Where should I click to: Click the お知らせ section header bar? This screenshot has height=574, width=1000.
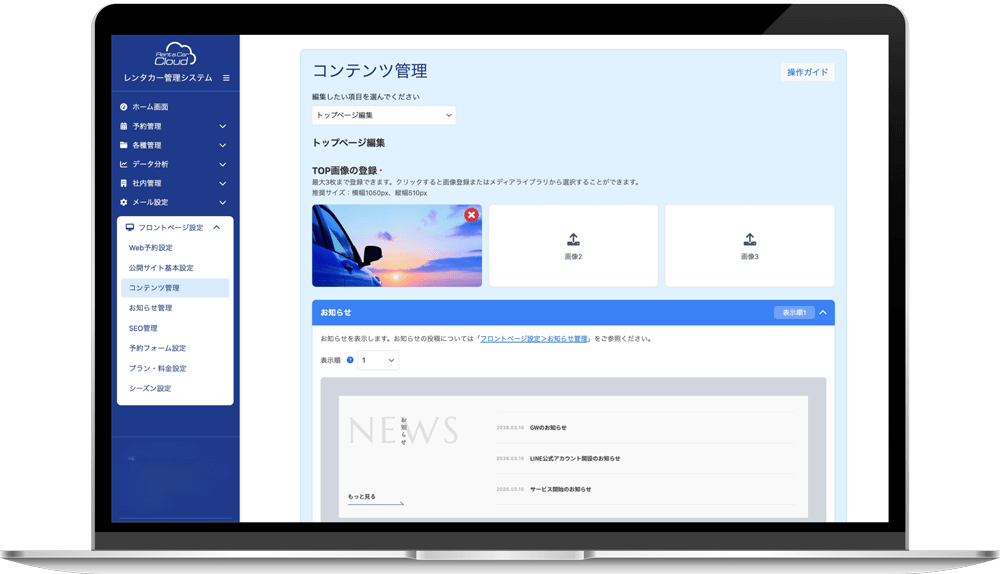click(573, 313)
